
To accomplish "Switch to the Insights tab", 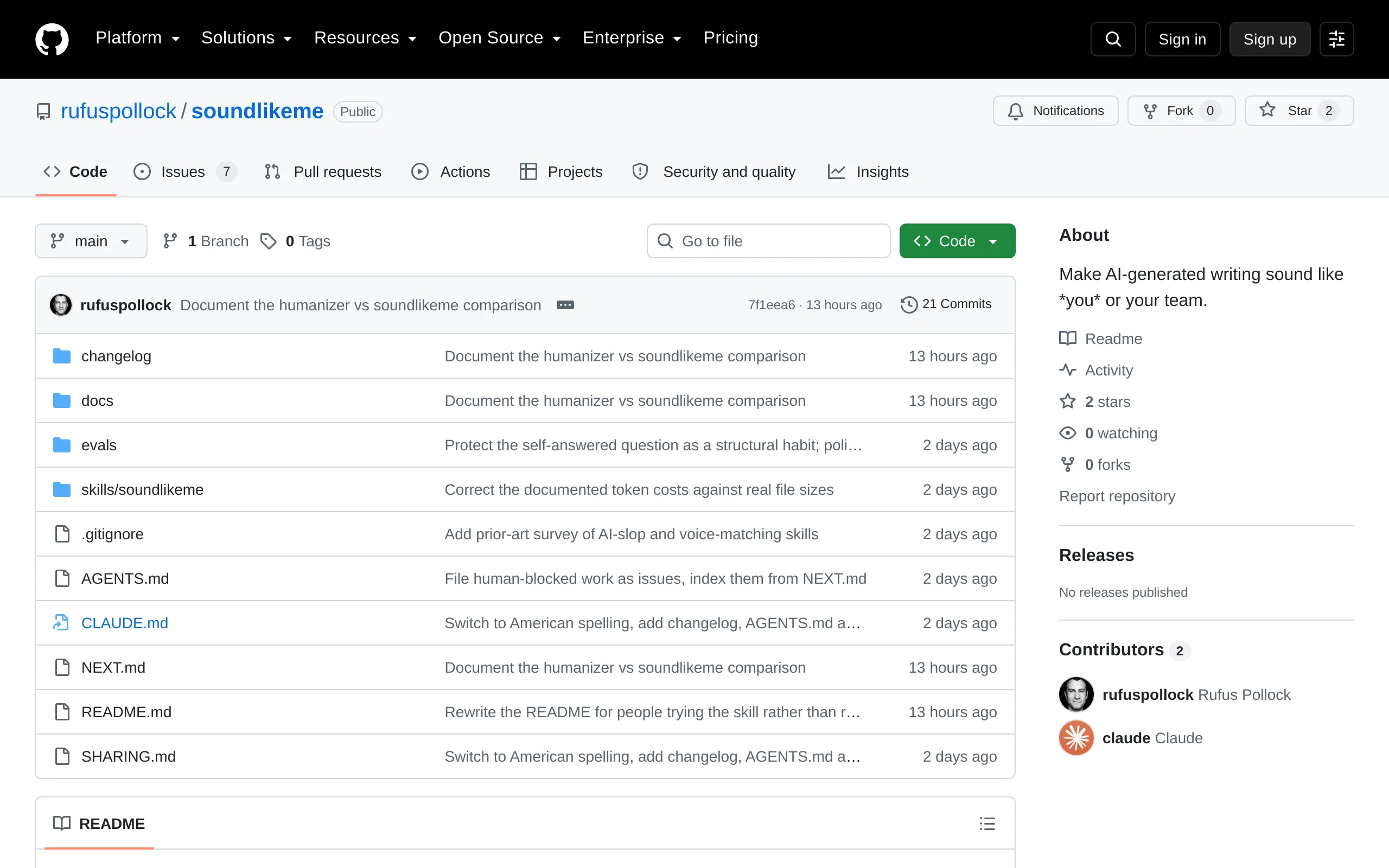I will [868, 171].
